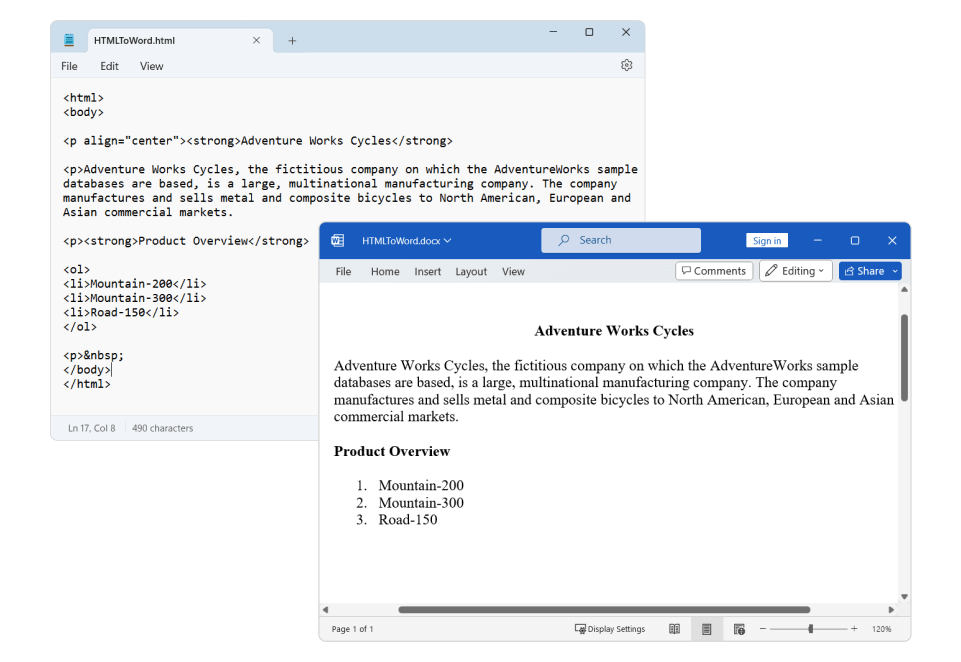The width and height of the screenshot is (961, 662).
Task: Click the Word Search box
Action: click(620, 240)
